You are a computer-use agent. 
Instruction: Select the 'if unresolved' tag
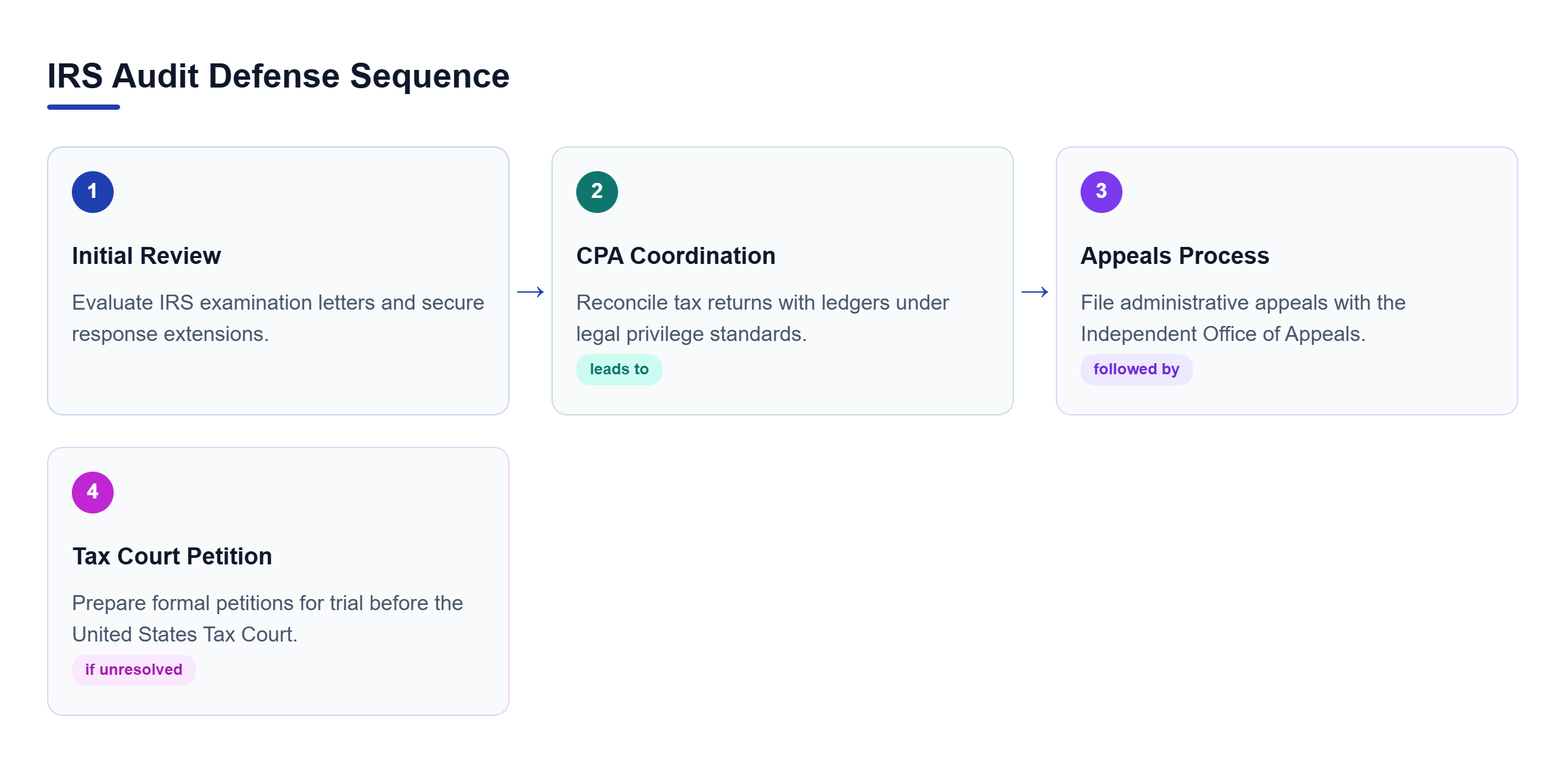[x=134, y=670]
